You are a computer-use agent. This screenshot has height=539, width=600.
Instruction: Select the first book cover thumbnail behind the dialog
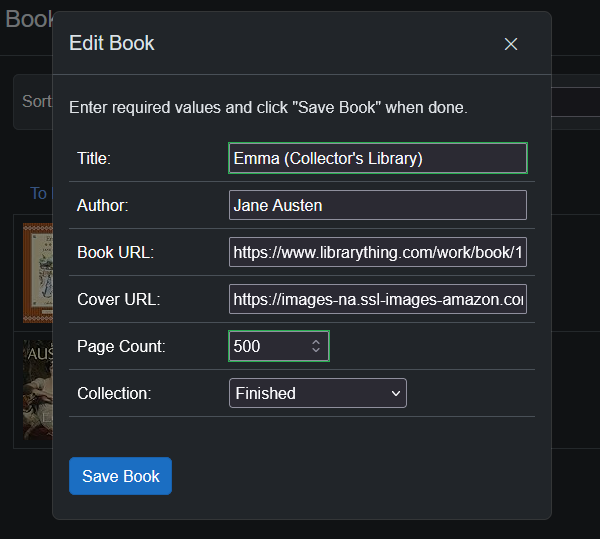coord(37,270)
